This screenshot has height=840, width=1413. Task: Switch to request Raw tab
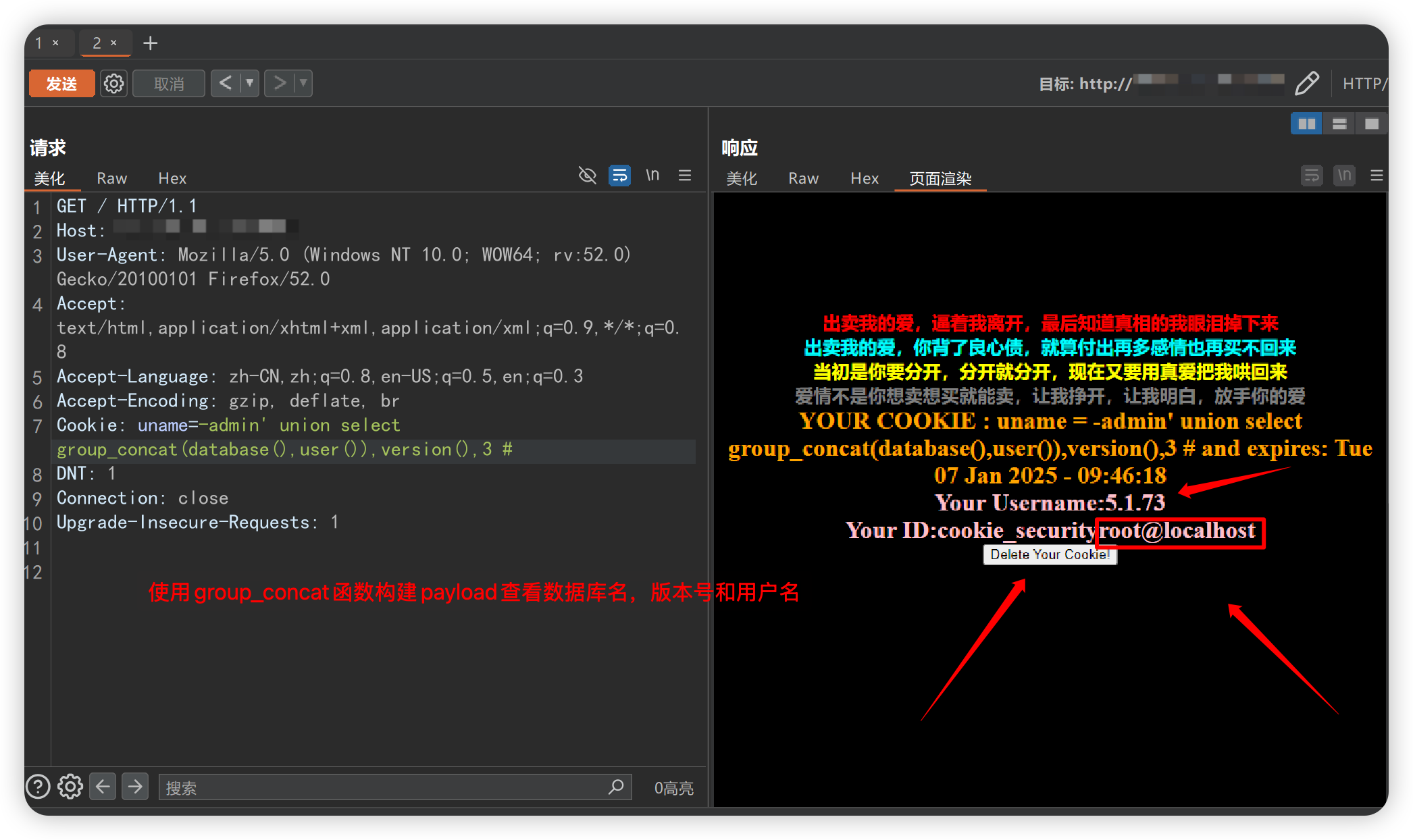(111, 178)
